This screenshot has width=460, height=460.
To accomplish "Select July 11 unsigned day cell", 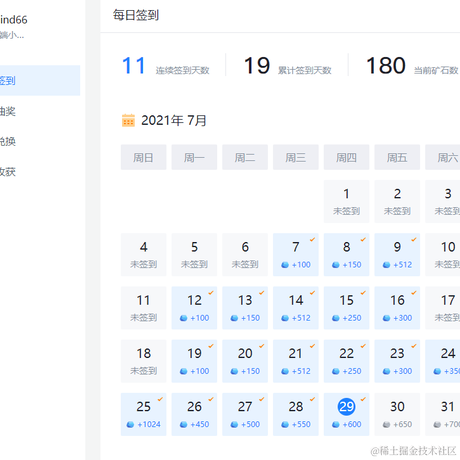I will 144,308.
